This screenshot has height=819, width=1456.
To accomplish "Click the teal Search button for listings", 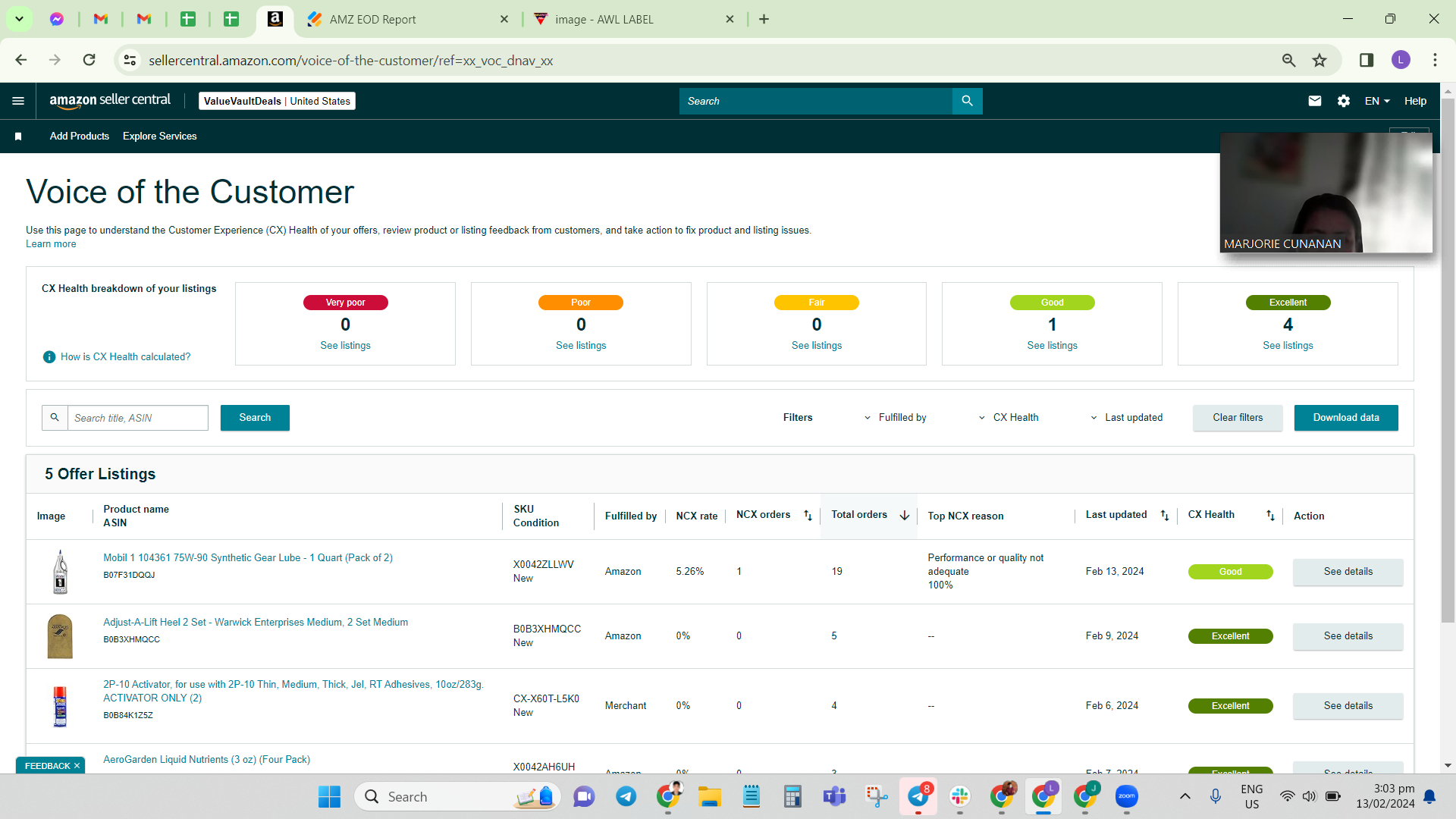I will click(x=255, y=418).
